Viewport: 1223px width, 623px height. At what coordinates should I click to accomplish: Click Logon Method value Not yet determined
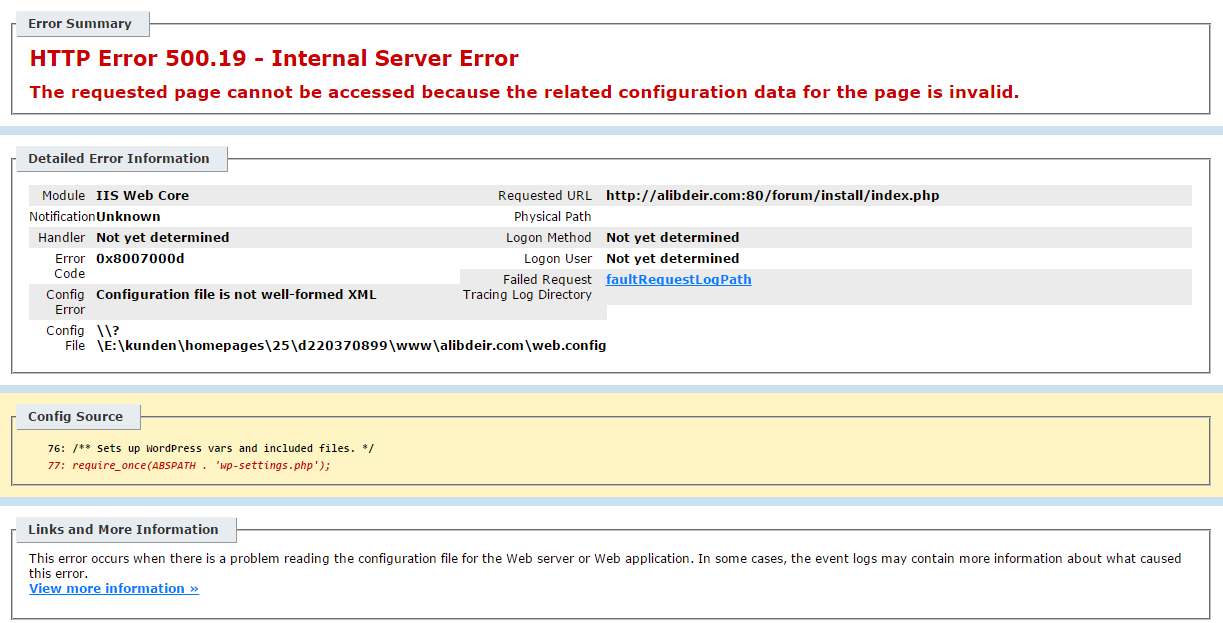pyautogui.click(x=673, y=238)
